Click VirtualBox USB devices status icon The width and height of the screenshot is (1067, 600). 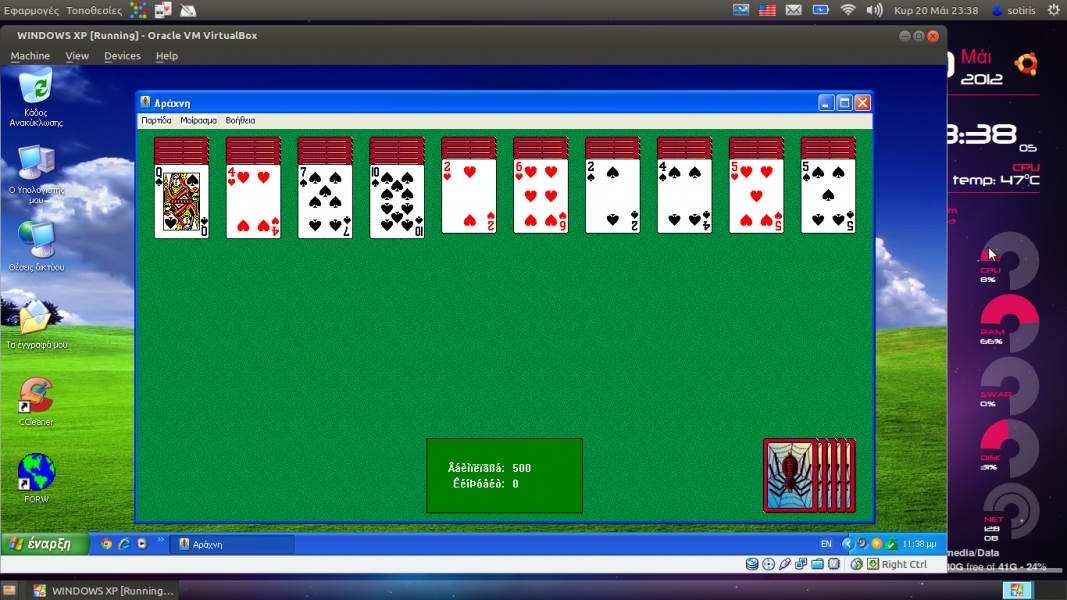(x=785, y=564)
